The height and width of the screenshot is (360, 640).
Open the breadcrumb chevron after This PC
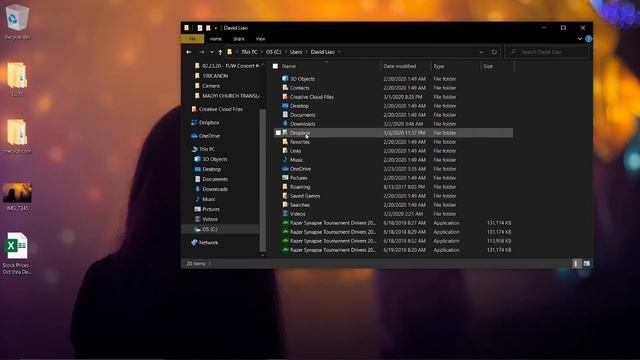[x=262, y=52]
